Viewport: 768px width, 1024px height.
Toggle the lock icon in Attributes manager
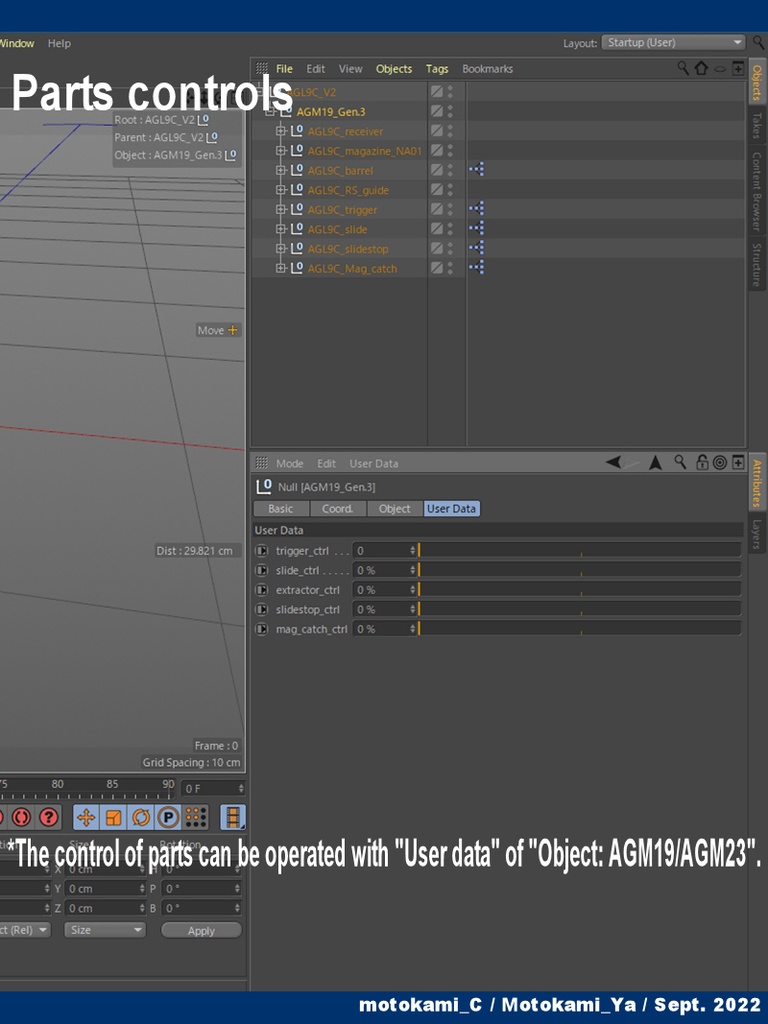702,462
